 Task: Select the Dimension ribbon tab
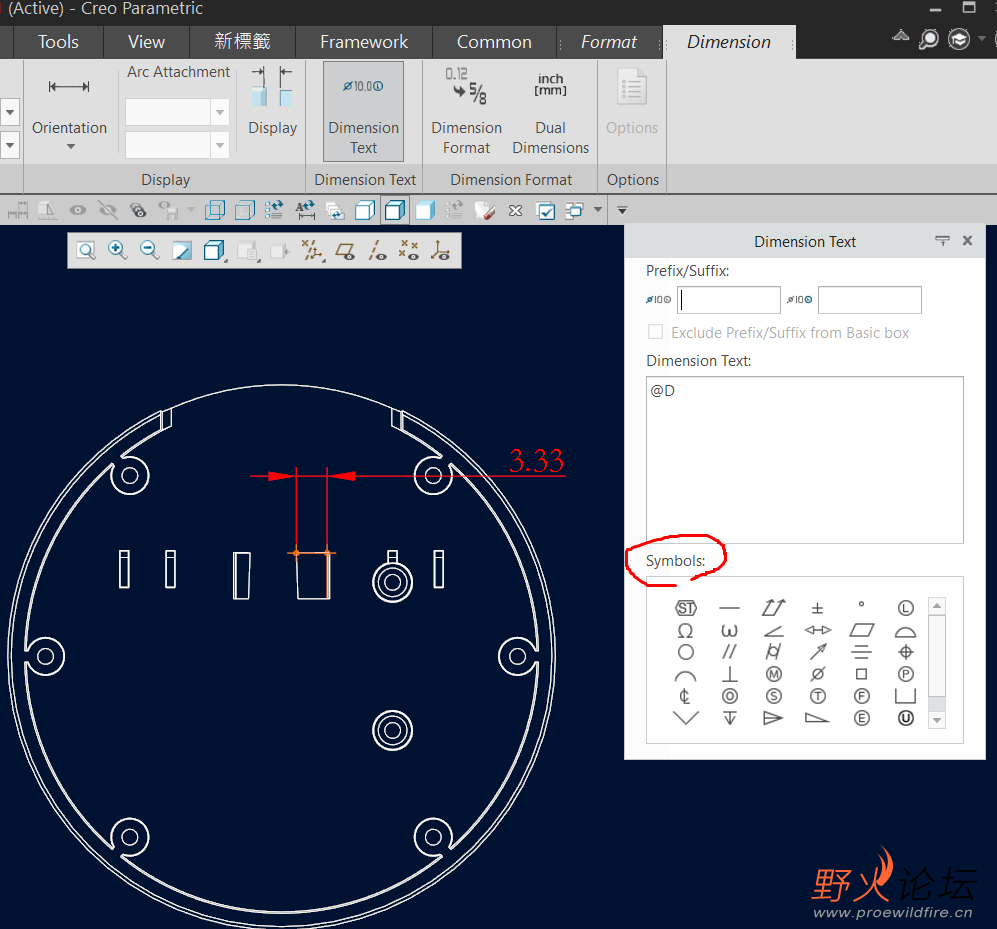729,42
